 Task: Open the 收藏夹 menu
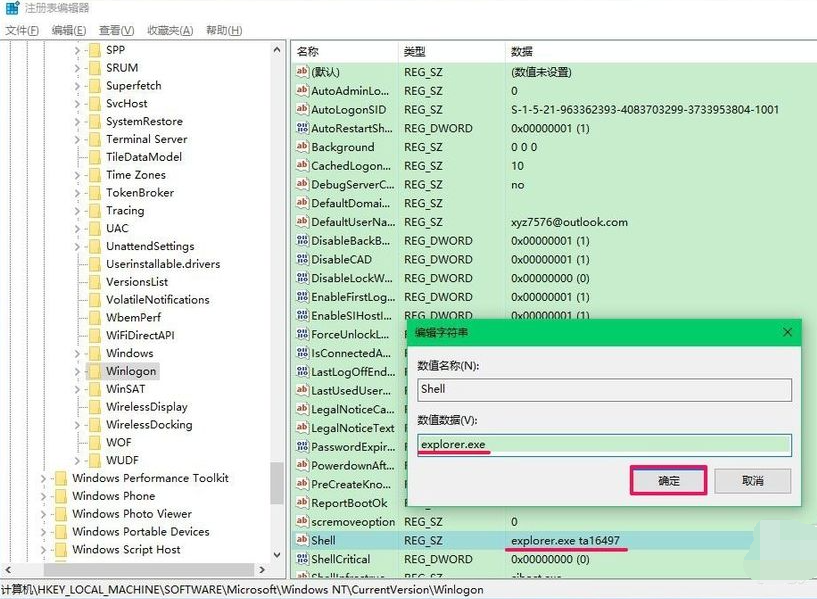coord(164,29)
